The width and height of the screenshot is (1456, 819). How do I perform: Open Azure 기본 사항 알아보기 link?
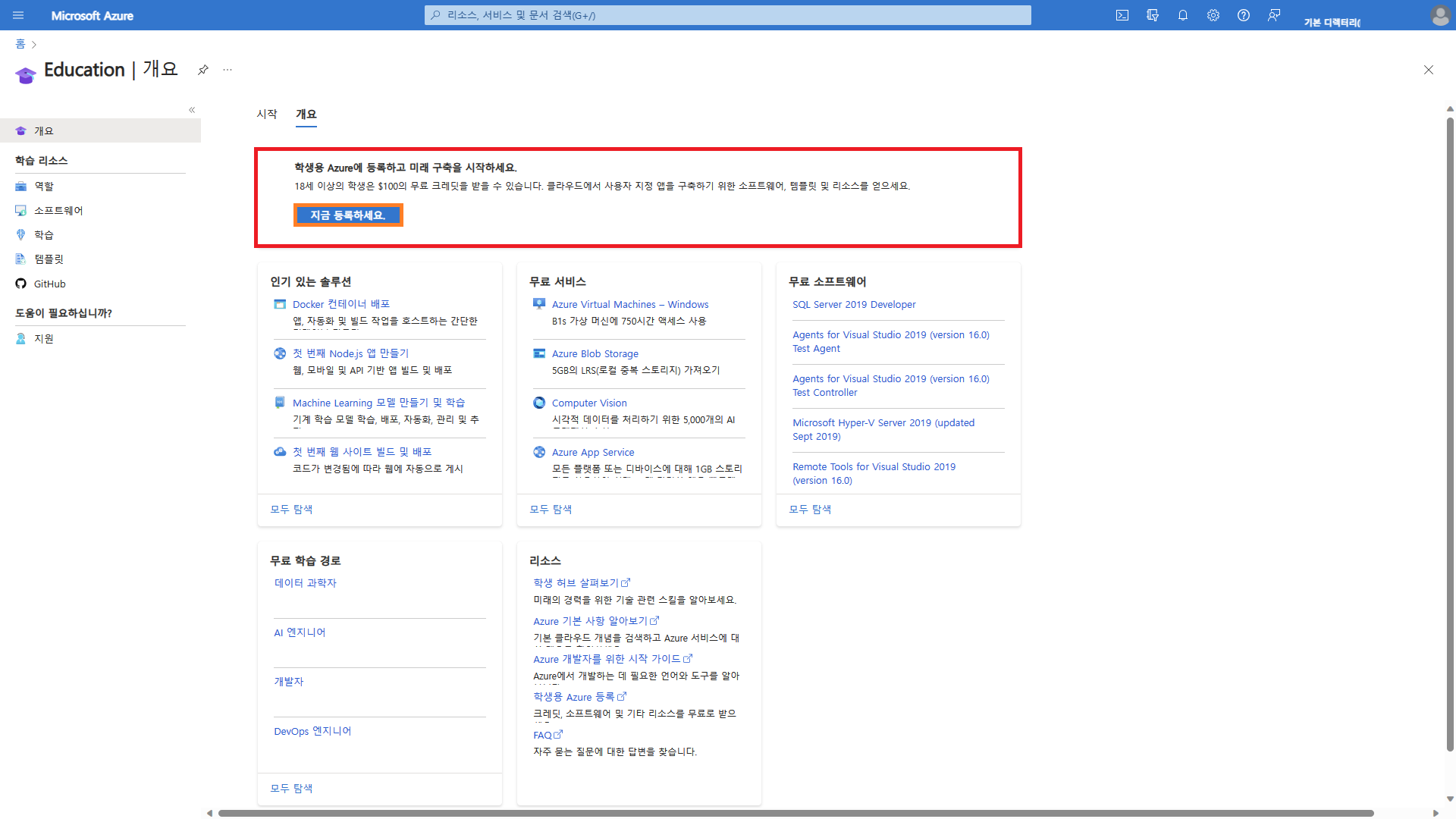click(x=596, y=620)
